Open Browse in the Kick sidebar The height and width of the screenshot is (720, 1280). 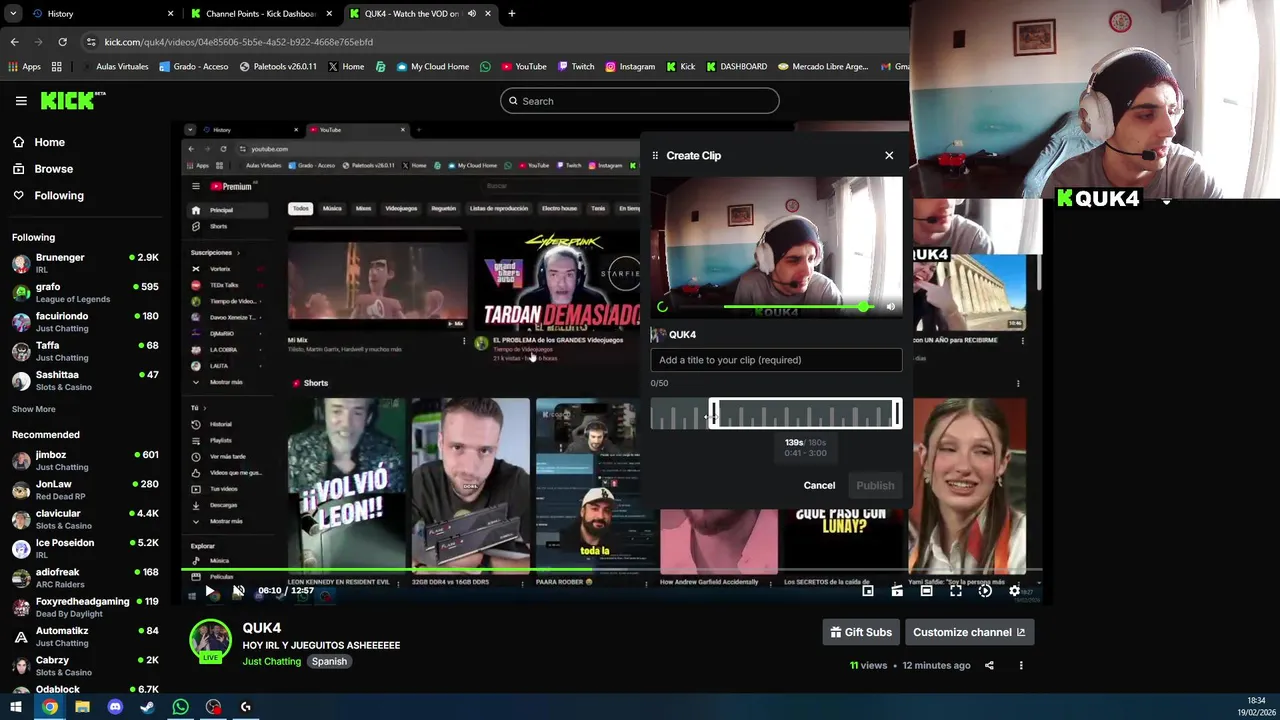(x=53, y=169)
